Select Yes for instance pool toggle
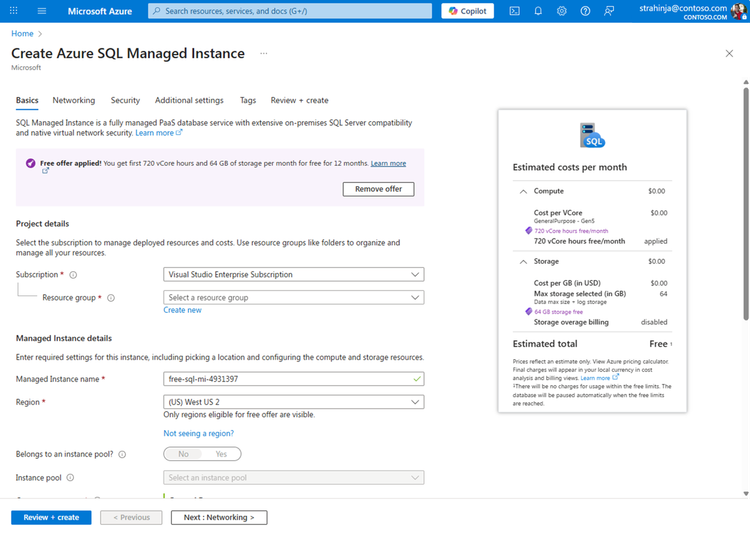Viewport: 750px width, 535px height. 221,454
